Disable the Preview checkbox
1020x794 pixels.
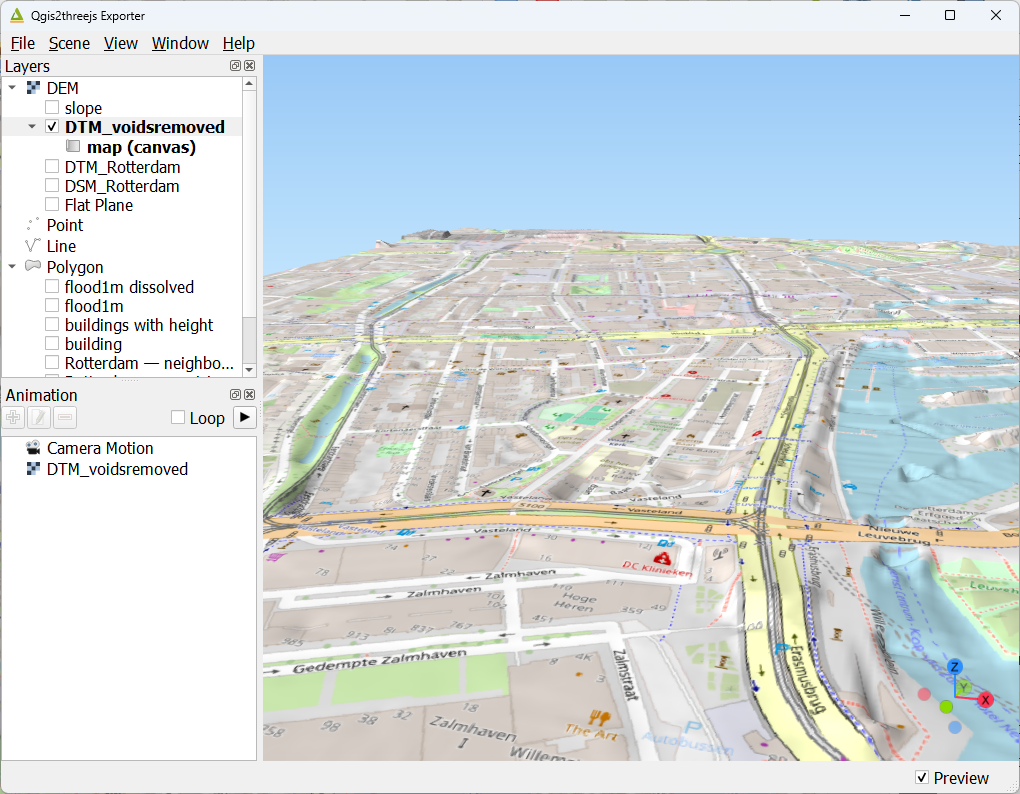(921, 778)
